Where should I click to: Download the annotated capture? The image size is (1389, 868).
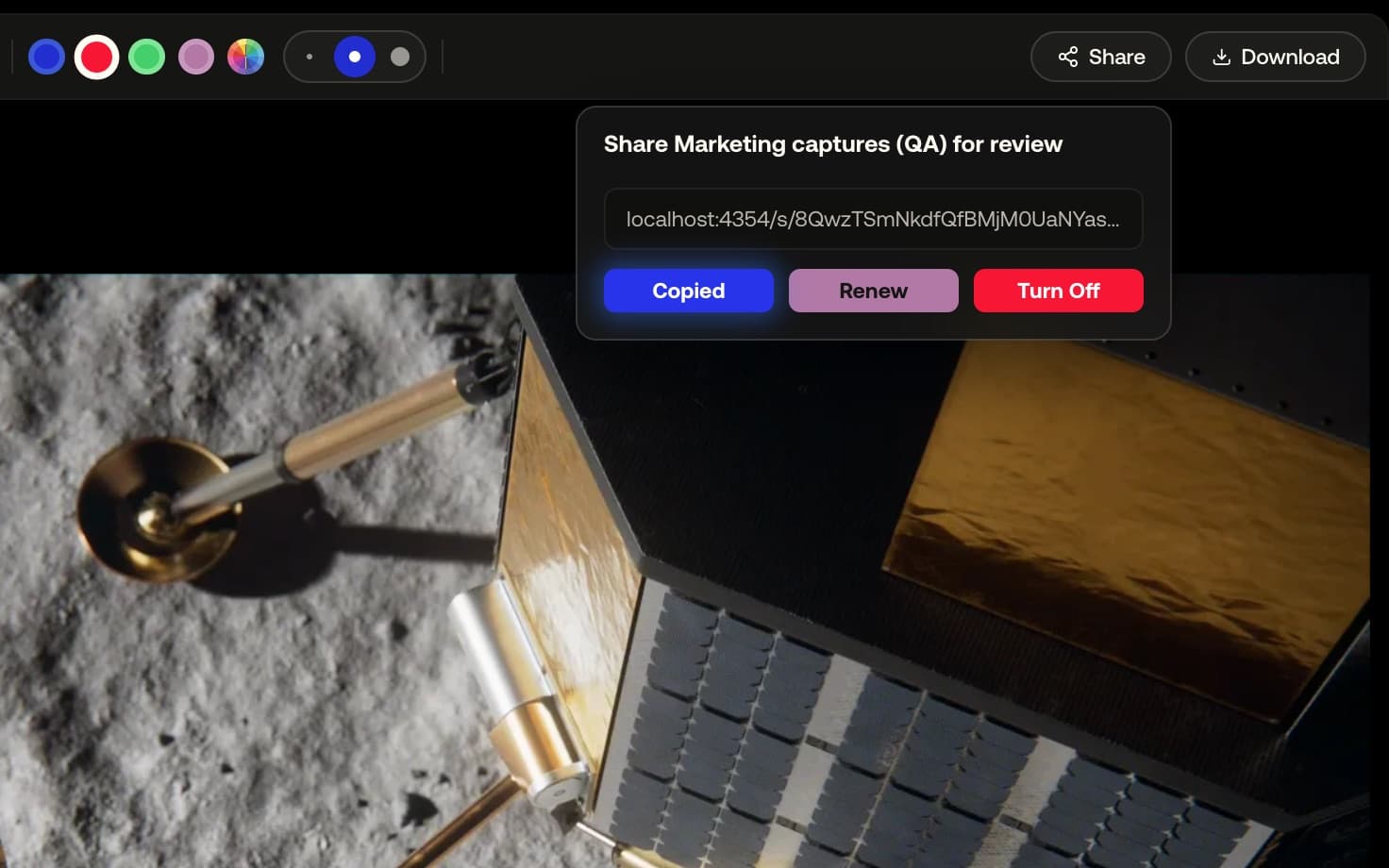coord(1276,57)
